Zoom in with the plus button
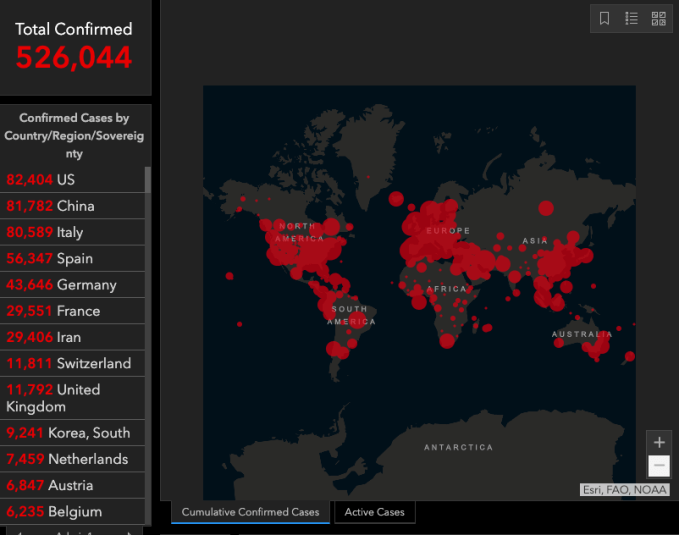 pos(659,442)
